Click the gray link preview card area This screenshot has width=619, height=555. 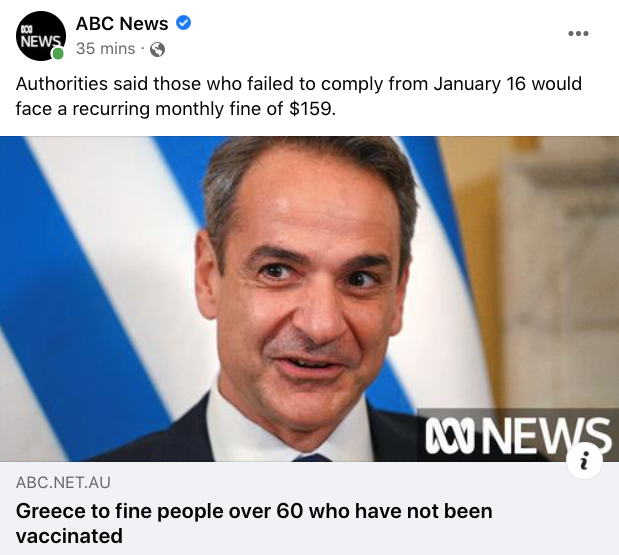pos(310,508)
